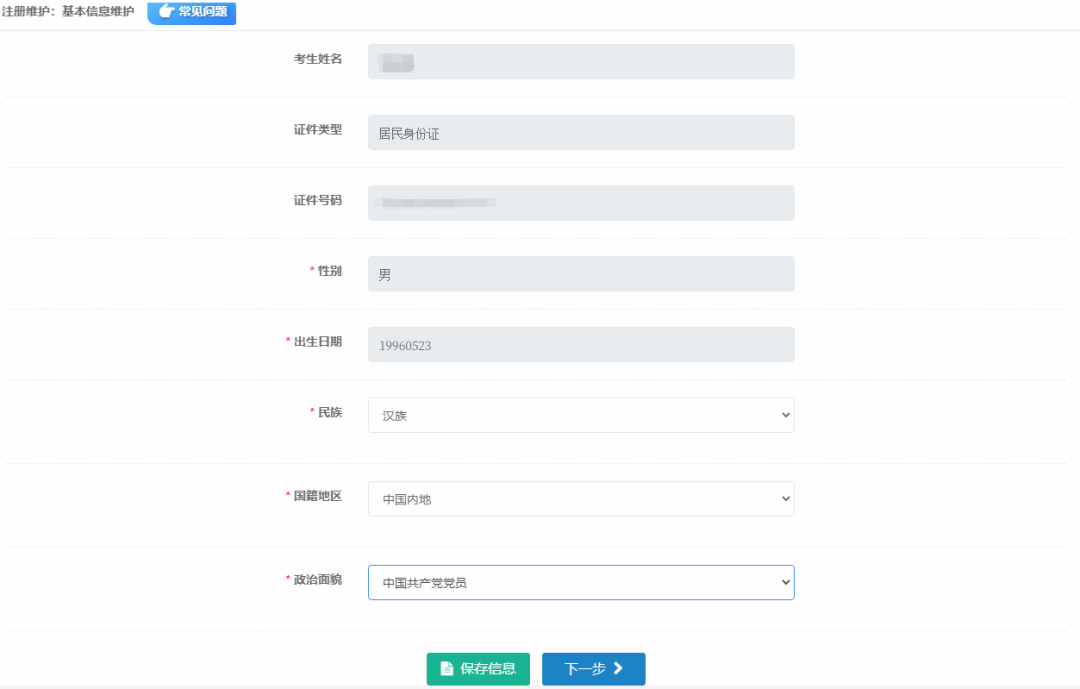Click the 出生日期 field showing 19960523
The width and height of the screenshot is (1080, 689).
click(x=581, y=345)
